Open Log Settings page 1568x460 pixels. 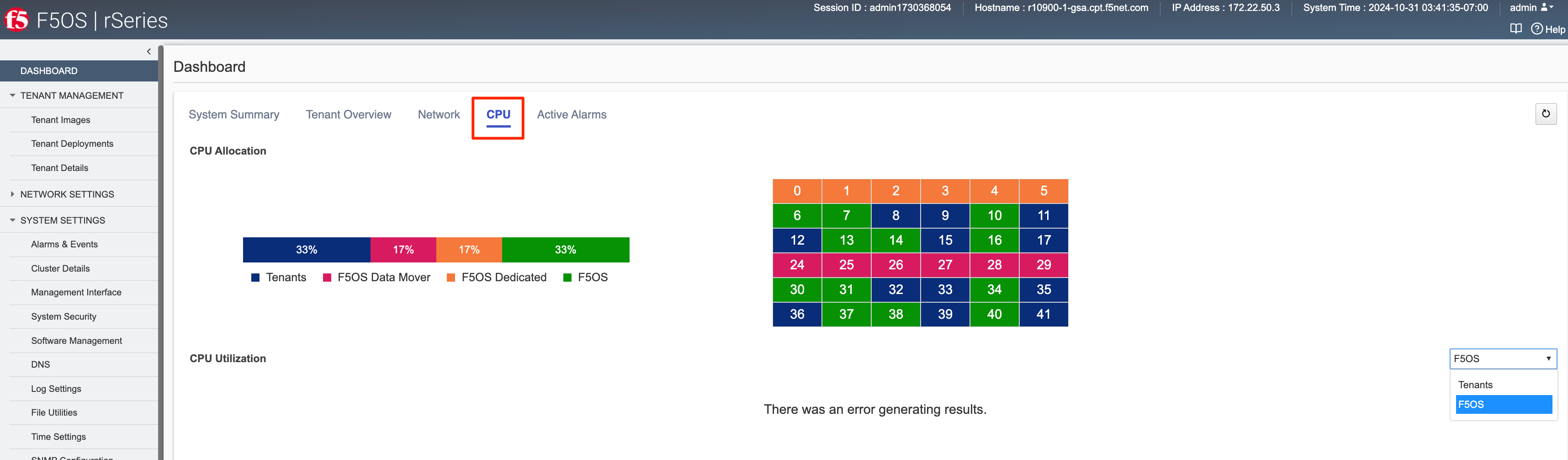click(x=56, y=389)
